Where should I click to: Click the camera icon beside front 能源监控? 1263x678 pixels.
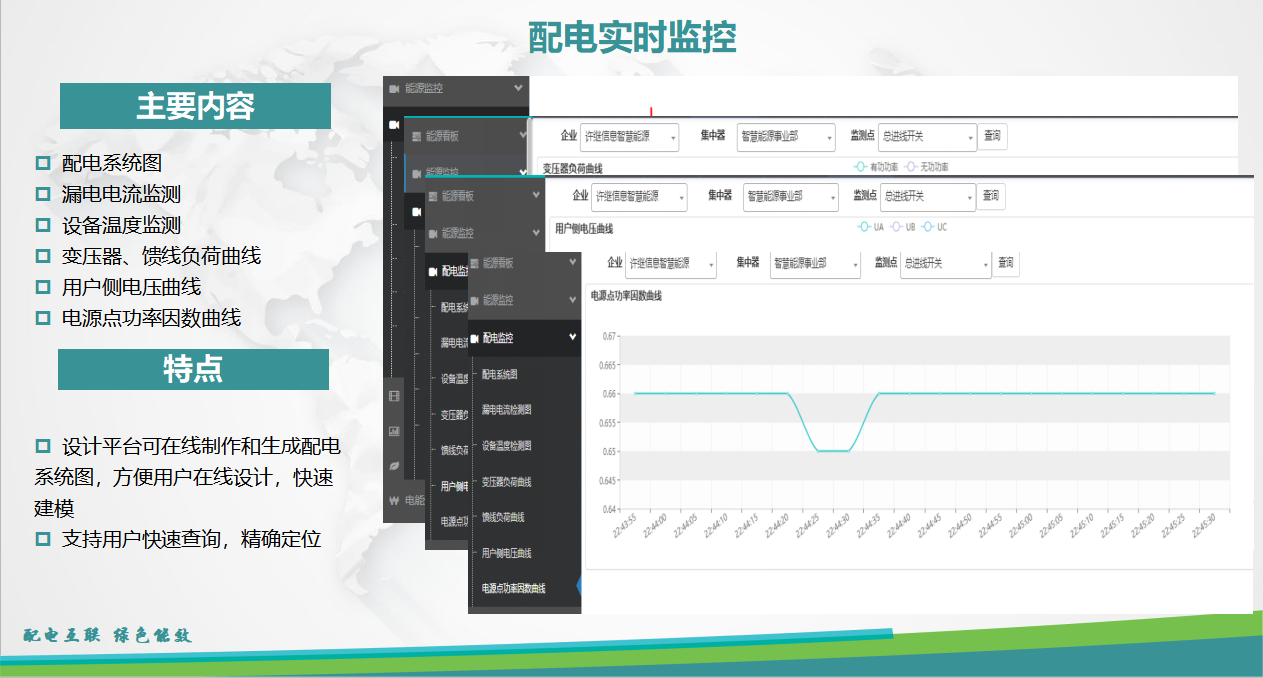click(x=474, y=300)
